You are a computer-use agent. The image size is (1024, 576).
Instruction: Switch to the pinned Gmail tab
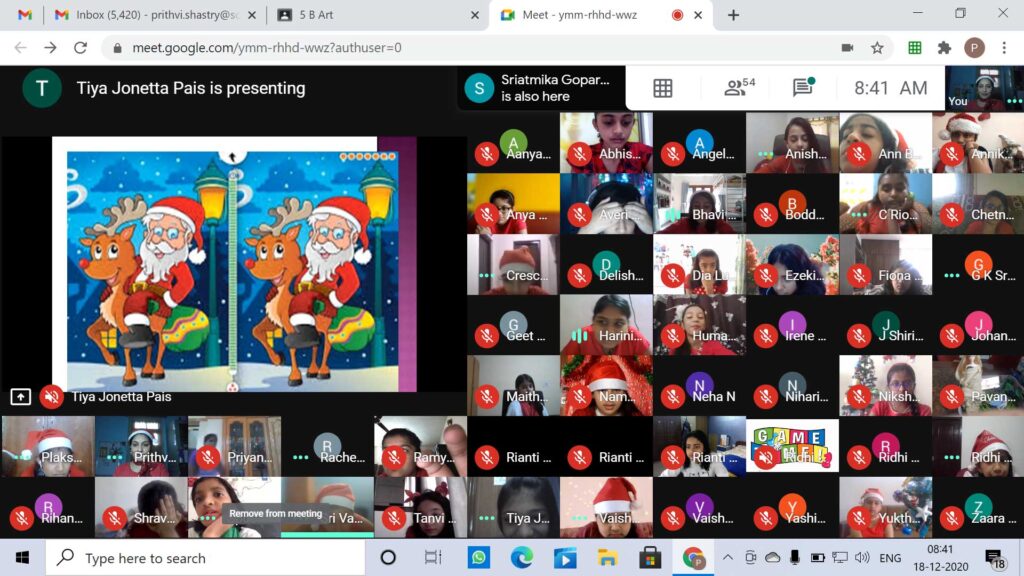pyautogui.click(x=25, y=14)
